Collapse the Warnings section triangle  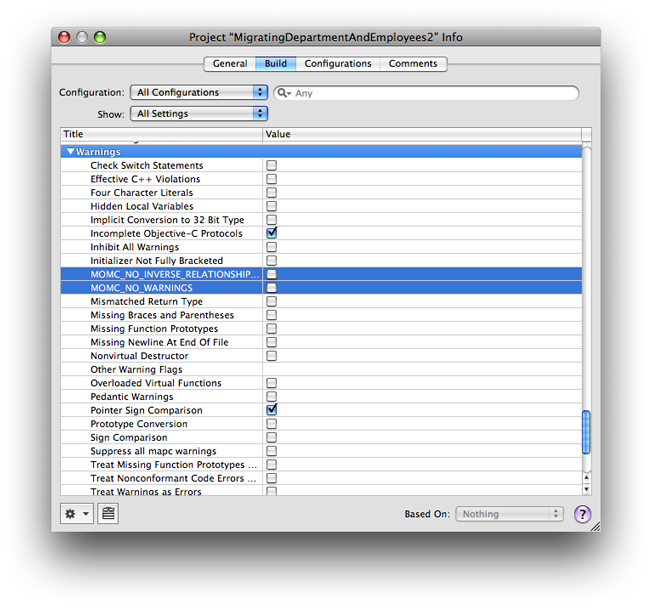70,152
